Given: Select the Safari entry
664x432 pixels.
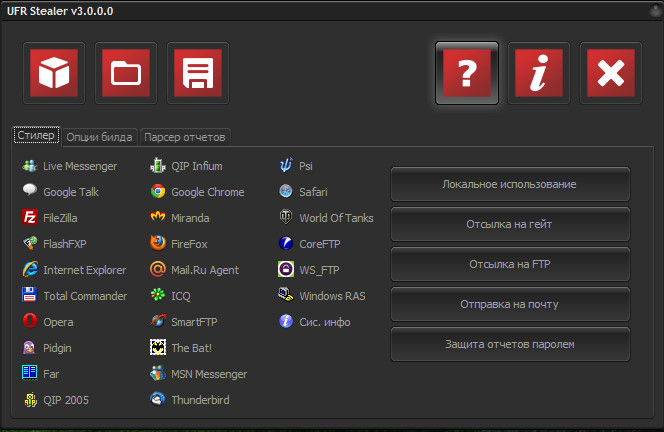Looking at the screenshot, I should [303, 192].
